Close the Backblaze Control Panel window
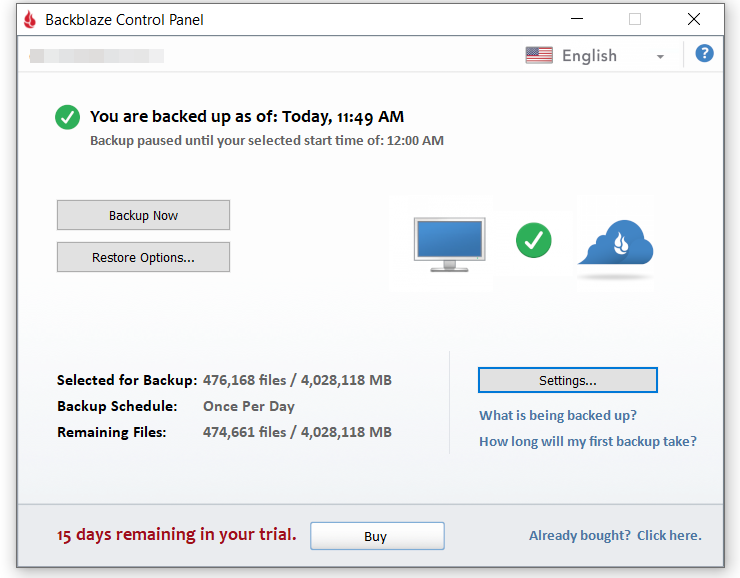Image resolution: width=740 pixels, height=578 pixels. pos(693,19)
